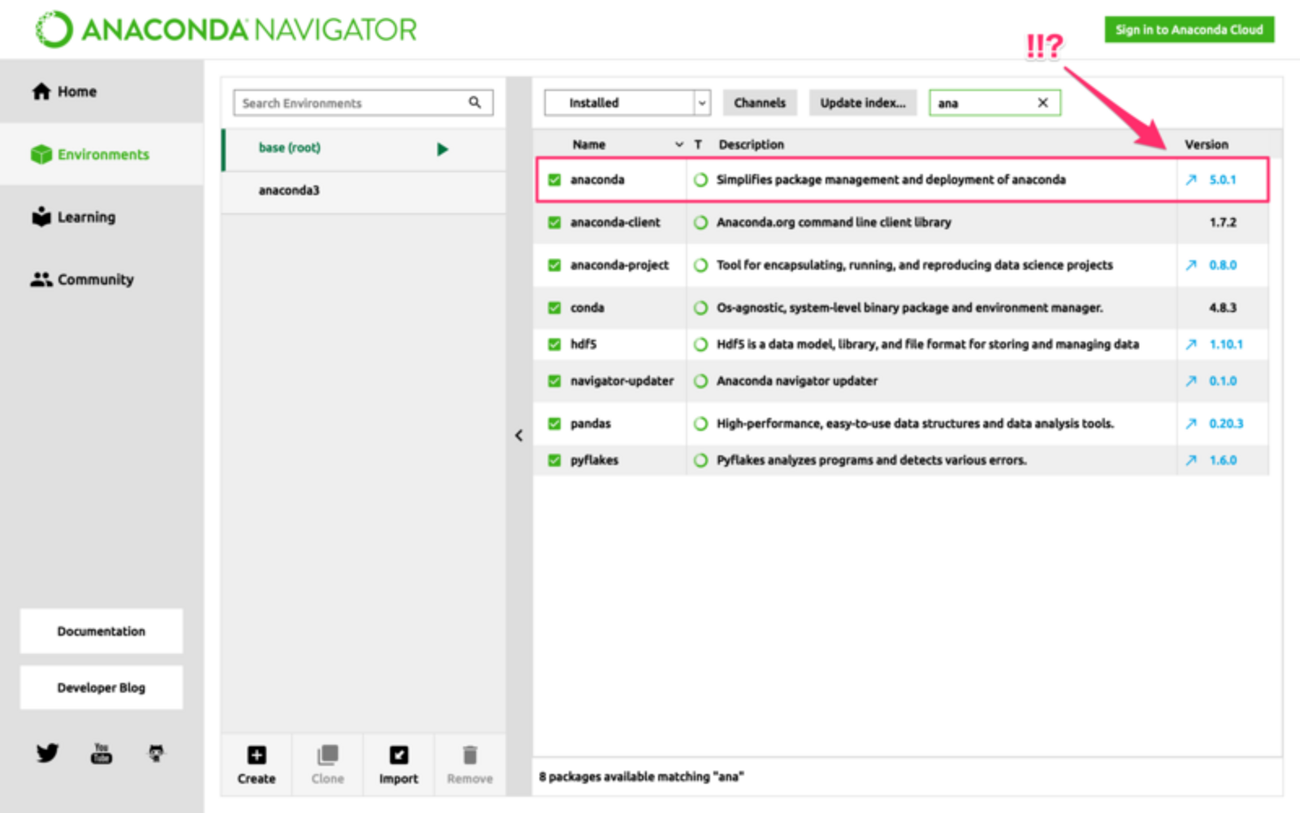Toggle the pyflakes package checkbox
1300x813 pixels.
coord(554,460)
